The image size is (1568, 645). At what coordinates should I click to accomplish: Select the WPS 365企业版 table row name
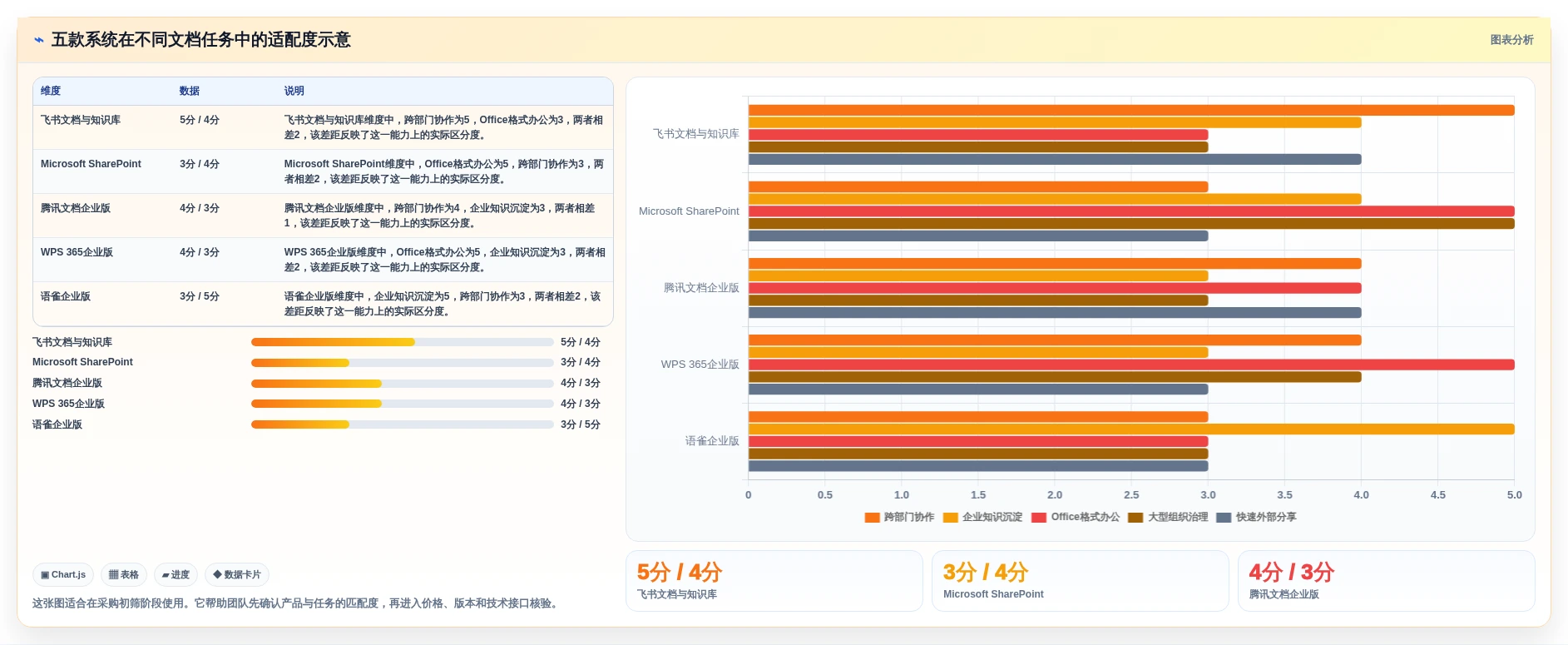(77, 252)
